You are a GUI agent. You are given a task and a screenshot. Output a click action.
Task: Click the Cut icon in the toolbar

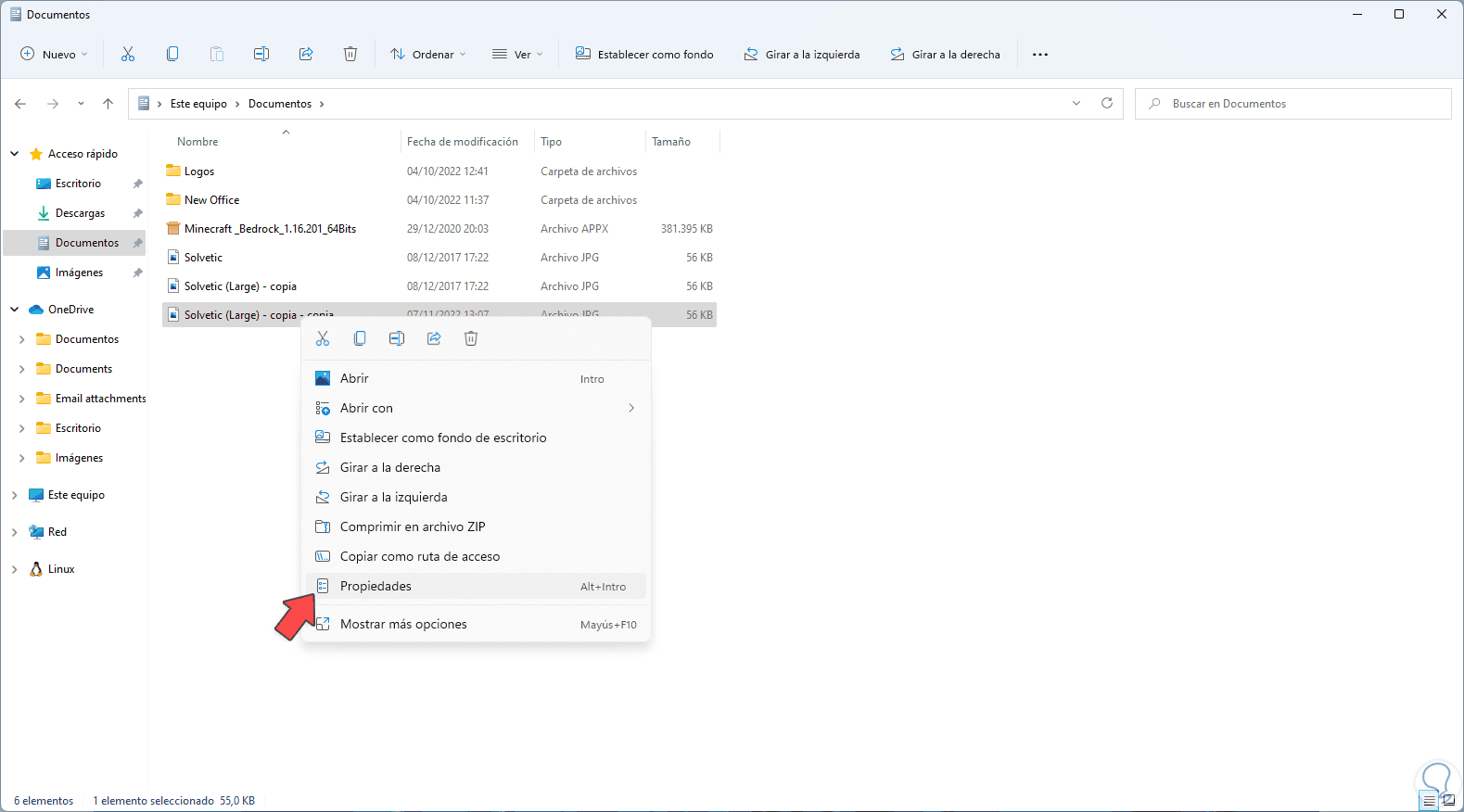click(128, 55)
